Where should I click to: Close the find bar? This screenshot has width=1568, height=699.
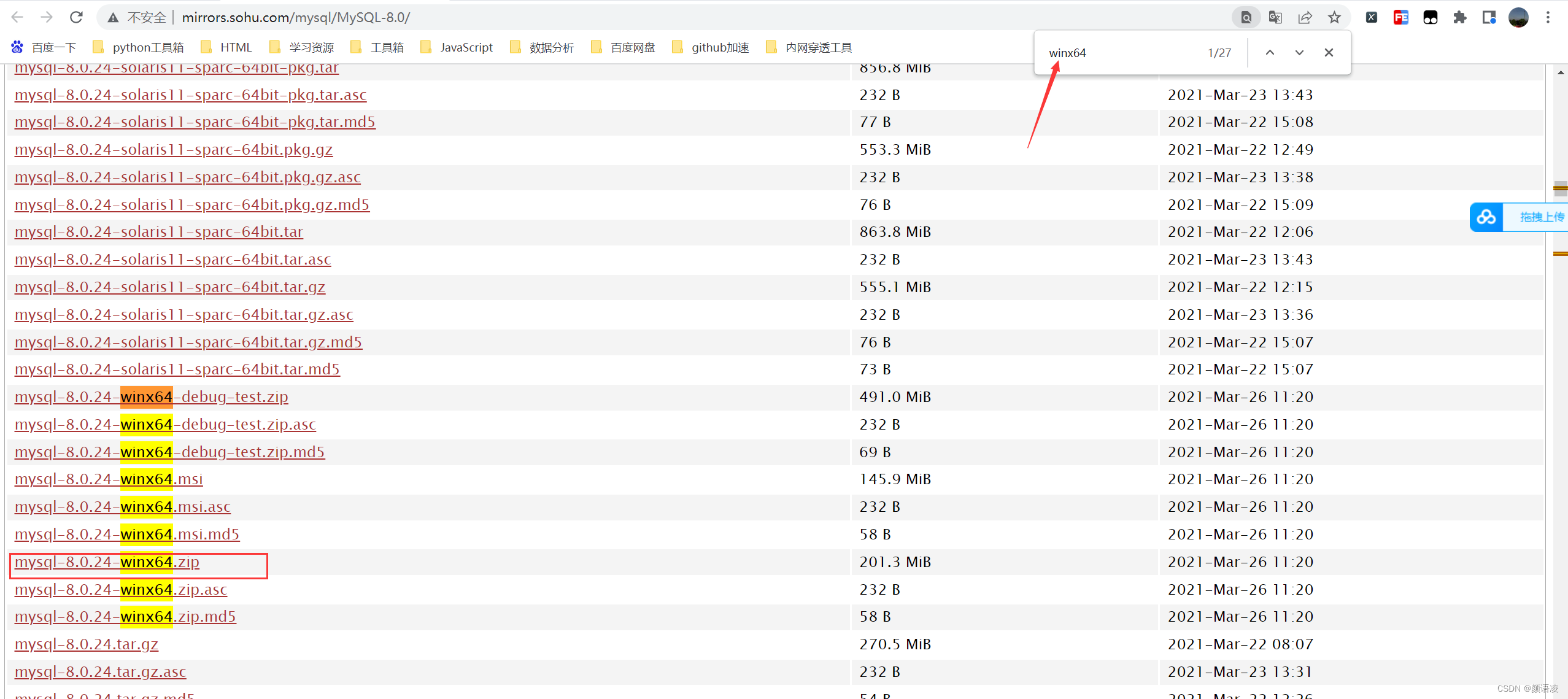click(1329, 53)
